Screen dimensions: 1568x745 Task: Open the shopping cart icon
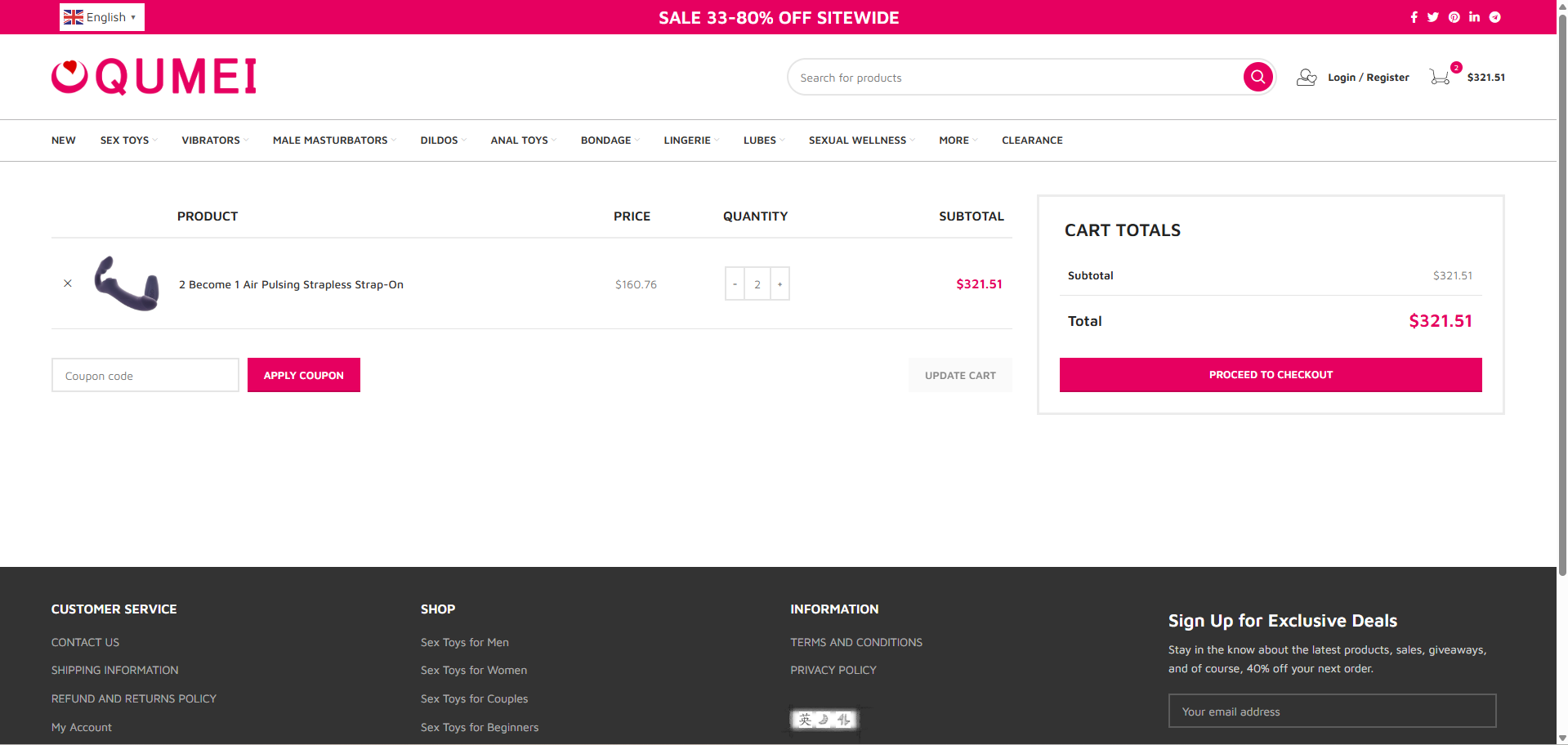pos(1440,77)
